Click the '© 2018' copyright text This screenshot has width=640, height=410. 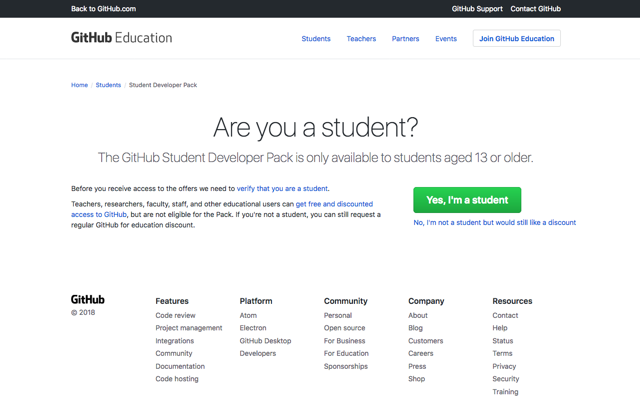click(x=83, y=312)
